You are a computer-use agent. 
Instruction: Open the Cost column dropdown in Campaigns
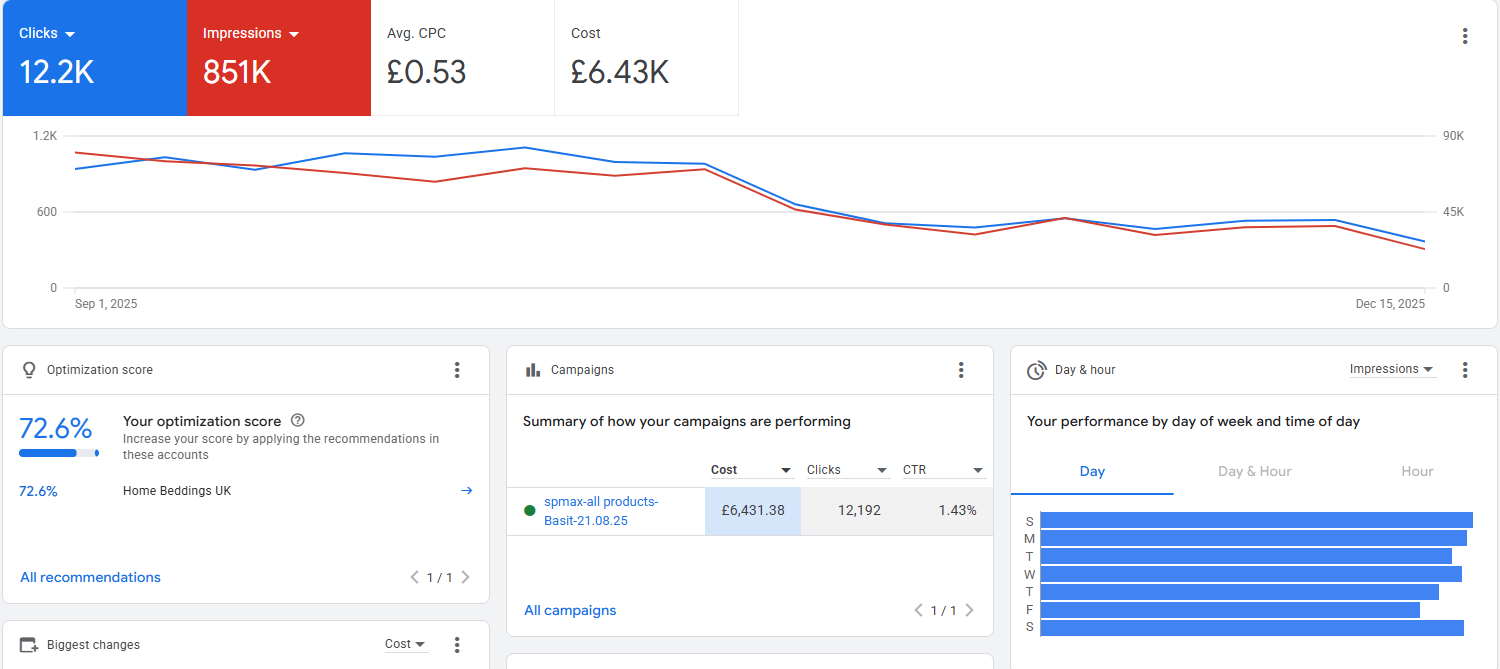(786, 470)
